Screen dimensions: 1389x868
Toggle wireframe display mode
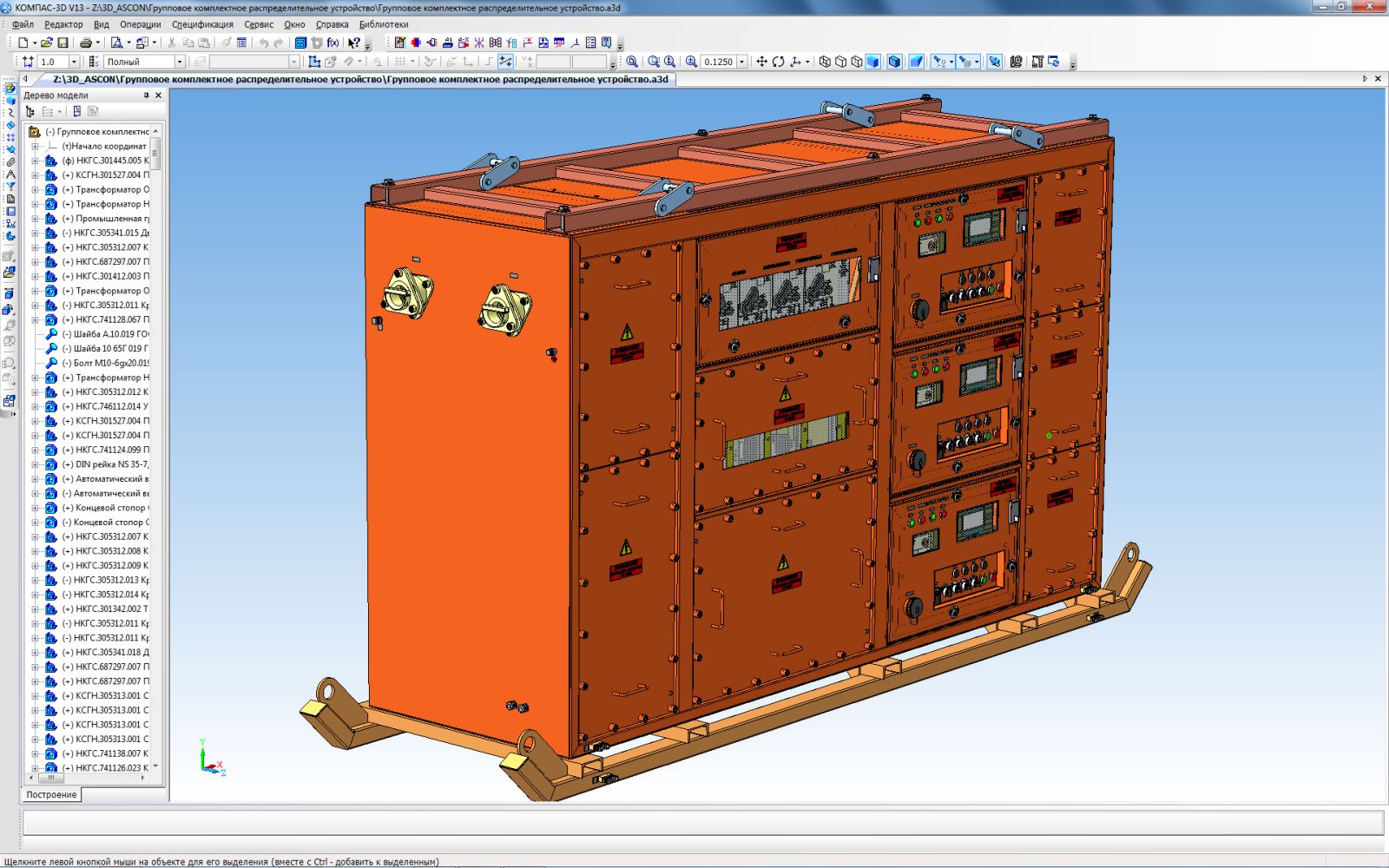click(x=825, y=62)
